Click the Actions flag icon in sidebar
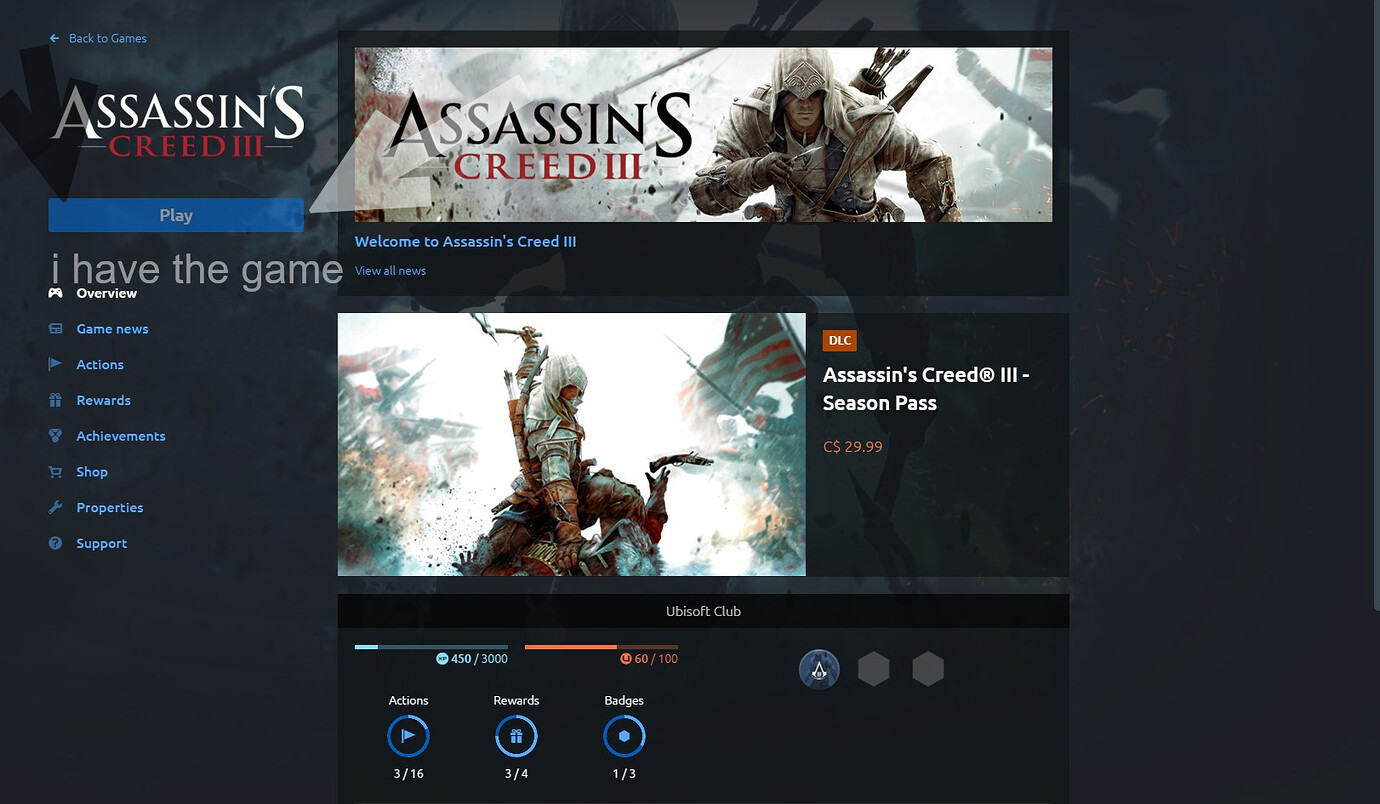Screen dimensions: 1380x804 pos(55,365)
